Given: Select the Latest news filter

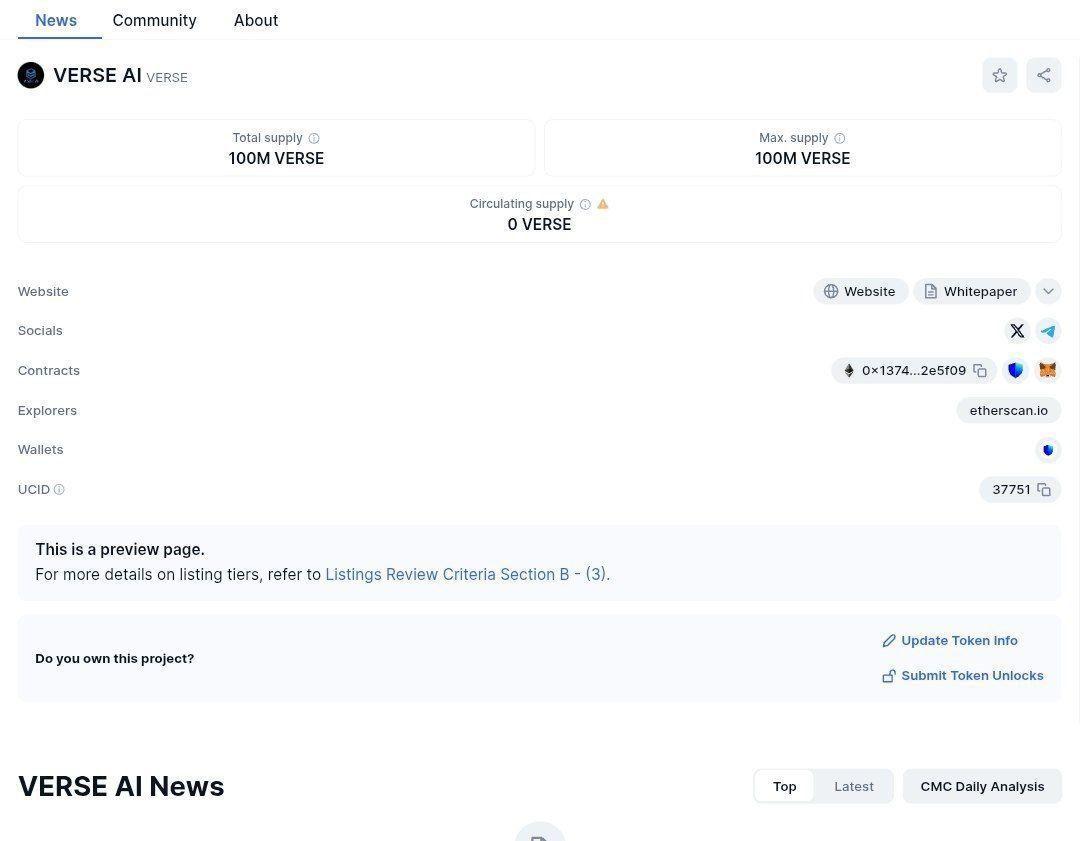Looking at the screenshot, I should click(x=853, y=787).
